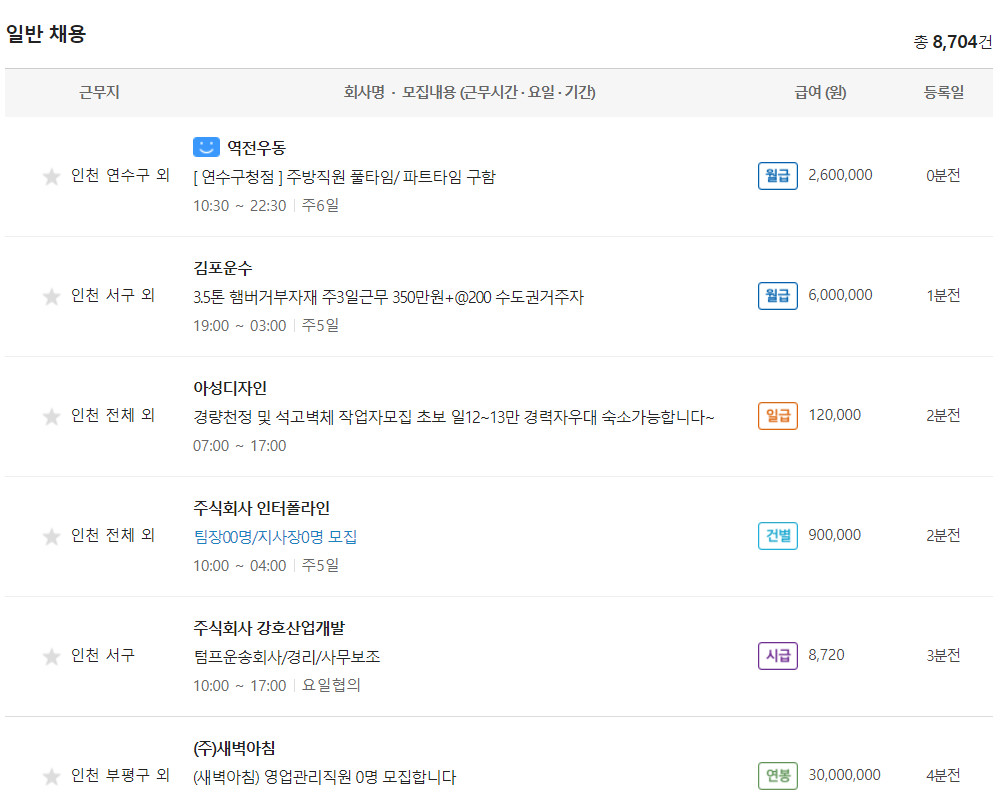Open 팀장00명/지사장0명 모집 link
Viewport: 1008px width, 794px height.
point(275,537)
